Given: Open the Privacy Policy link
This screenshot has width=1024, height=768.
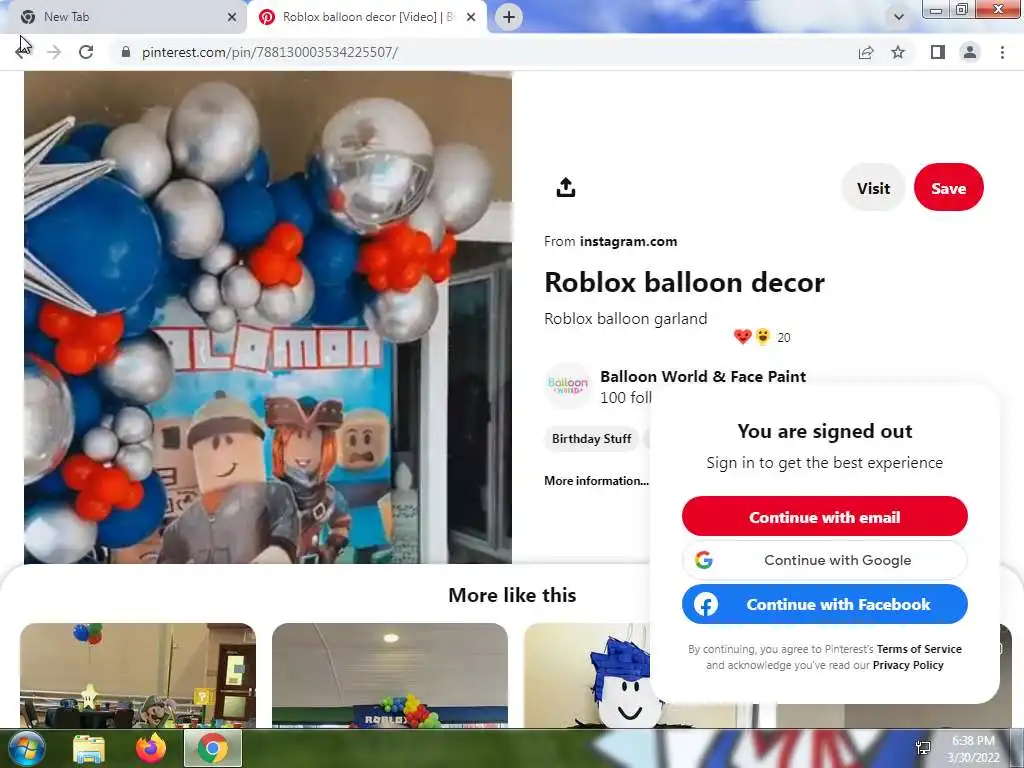Looking at the screenshot, I should (908, 665).
